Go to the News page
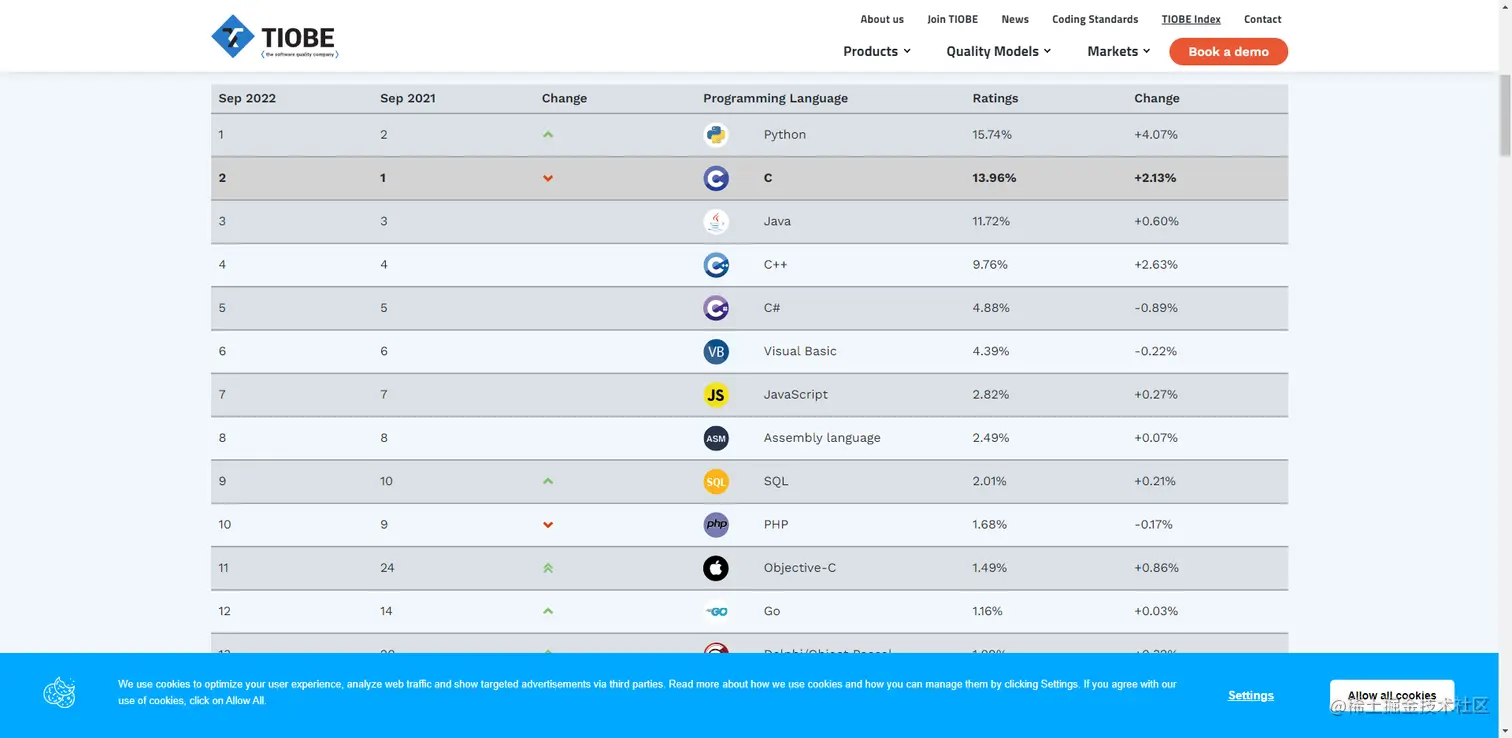This screenshot has width=1512, height=738. (x=1015, y=19)
